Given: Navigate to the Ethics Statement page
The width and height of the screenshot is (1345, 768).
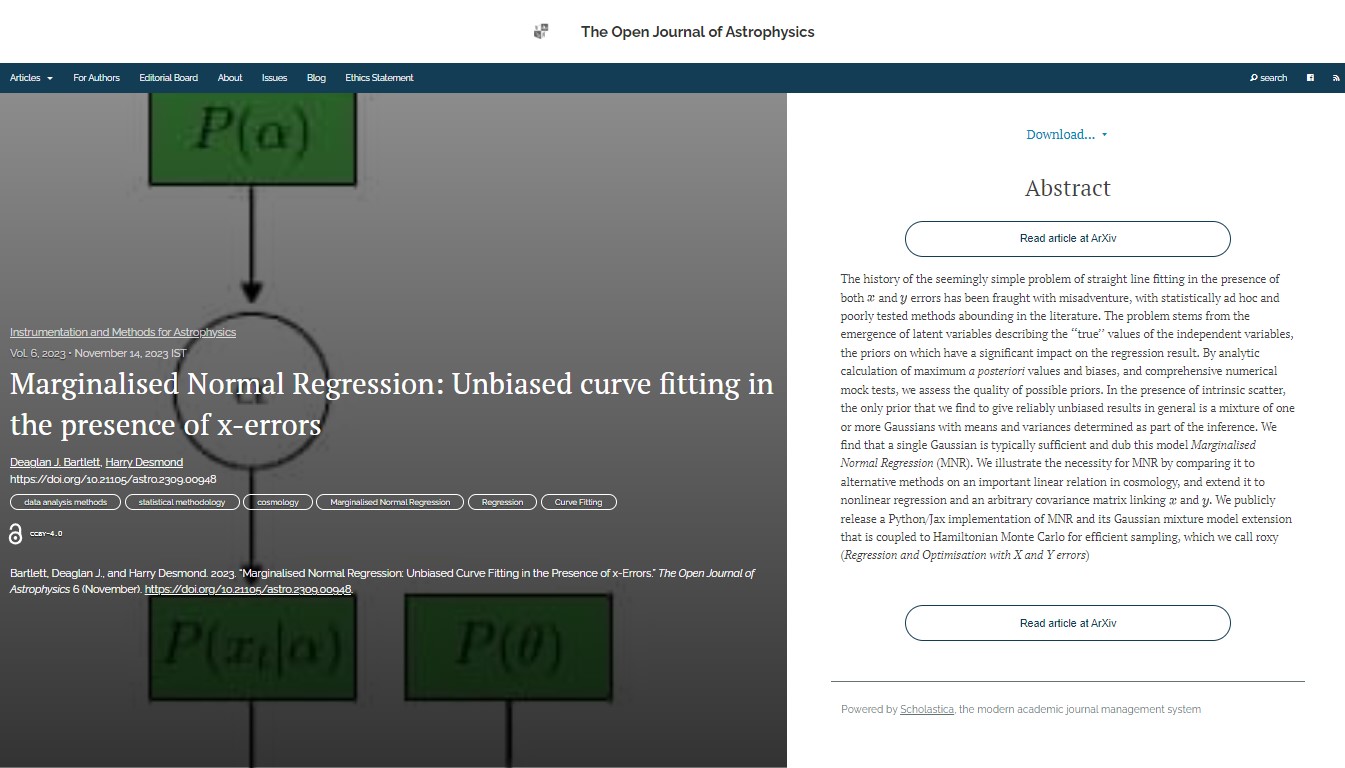Looking at the screenshot, I should click(x=379, y=78).
